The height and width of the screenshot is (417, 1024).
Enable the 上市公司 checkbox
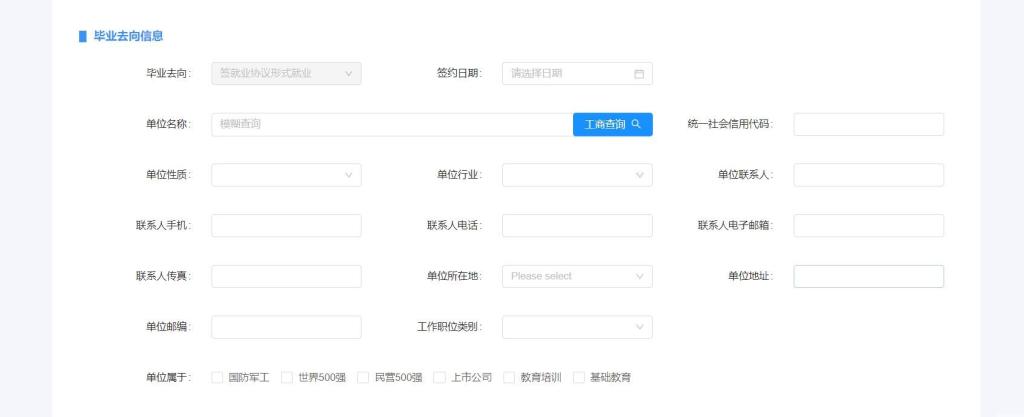click(439, 378)
